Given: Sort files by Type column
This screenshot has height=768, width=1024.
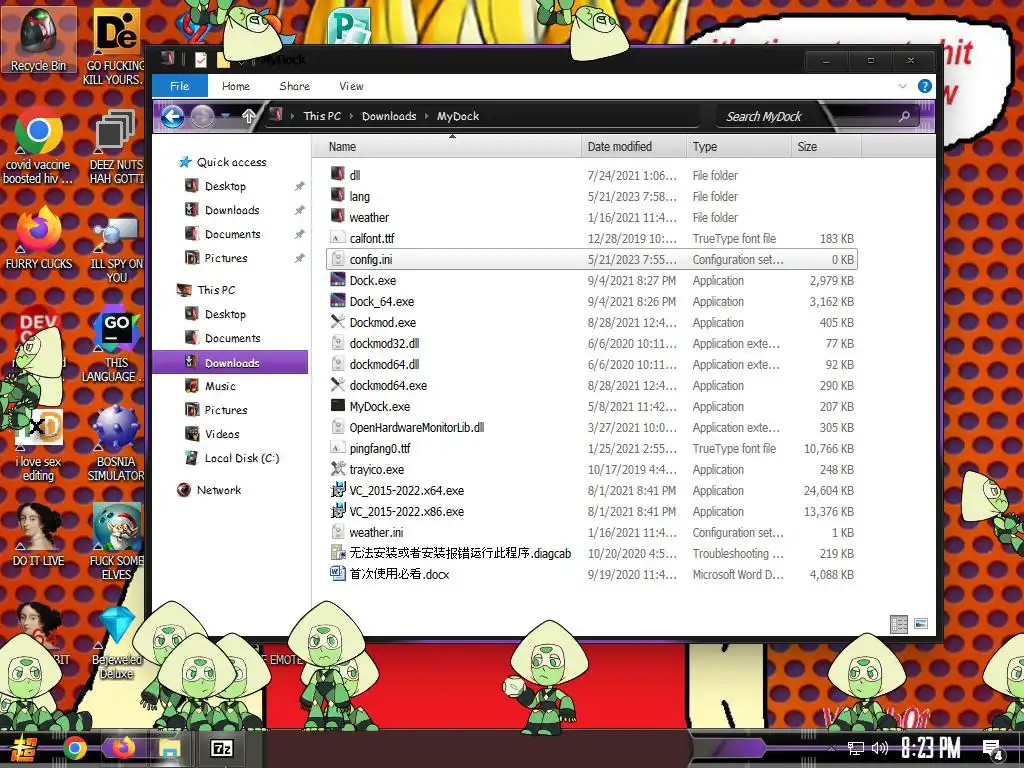Looking at the screenshot, I should 738,147.
